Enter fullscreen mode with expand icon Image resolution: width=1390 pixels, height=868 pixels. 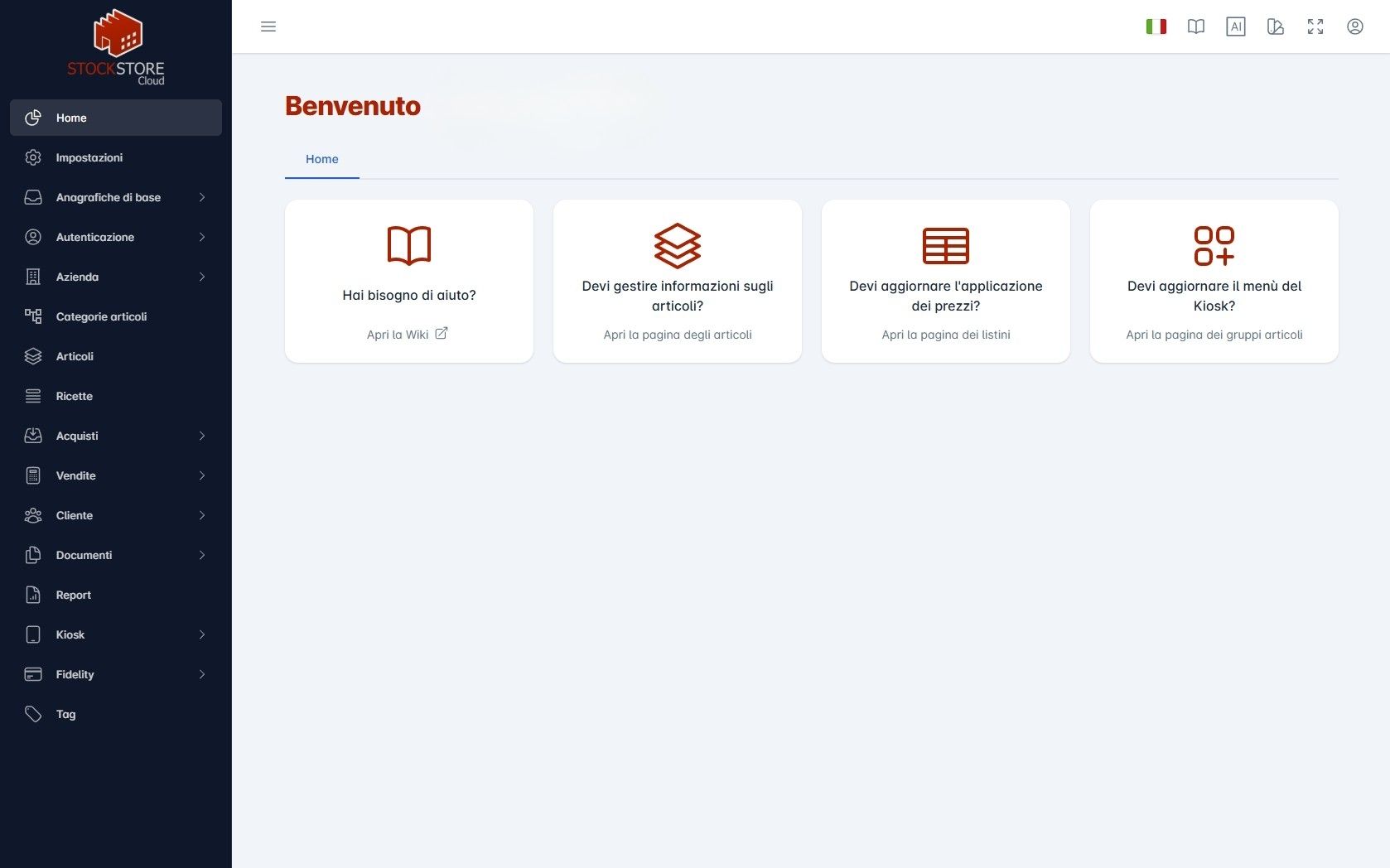coord(1315,27)
